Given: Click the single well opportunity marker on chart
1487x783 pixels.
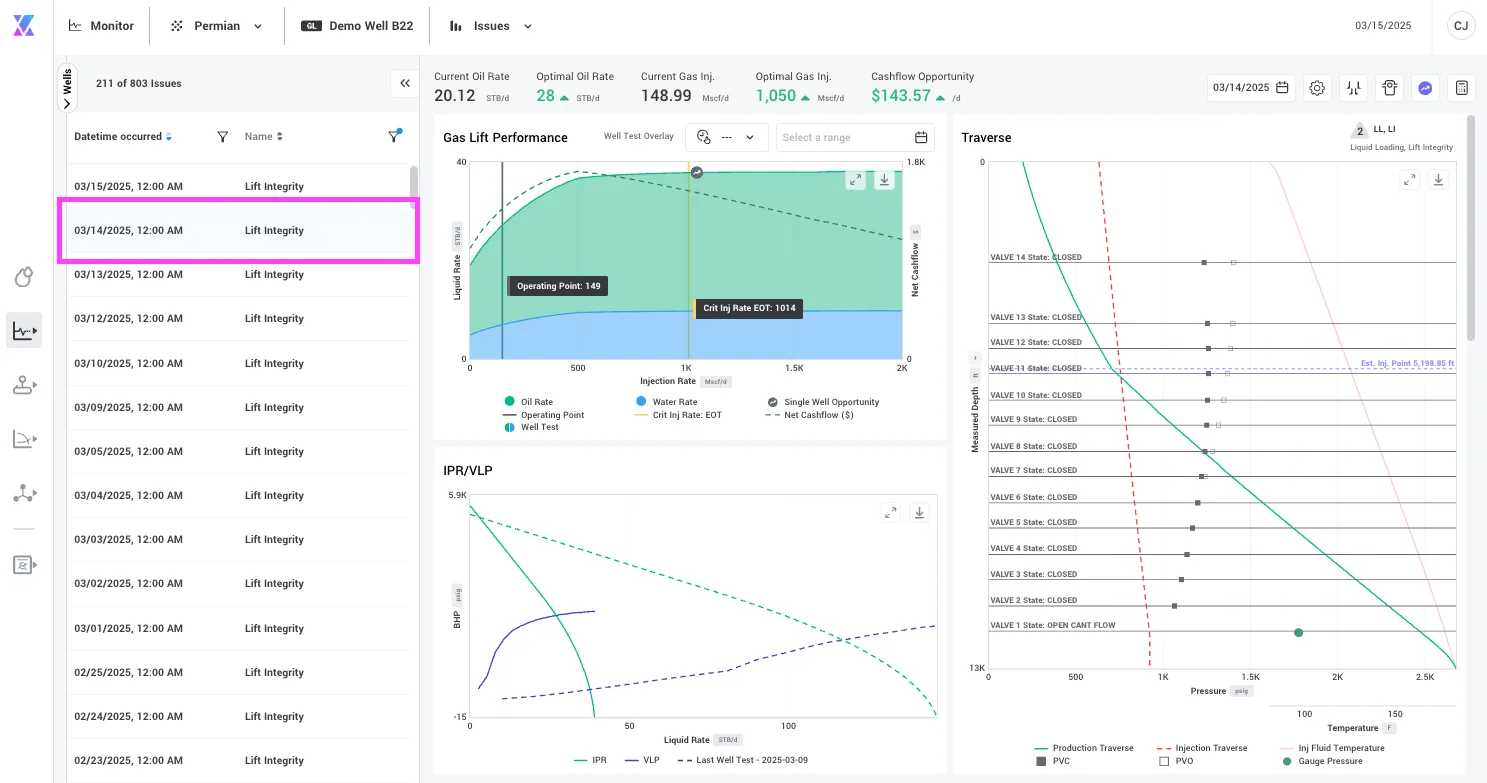Looking at the screenshot, I should point(697,173).
